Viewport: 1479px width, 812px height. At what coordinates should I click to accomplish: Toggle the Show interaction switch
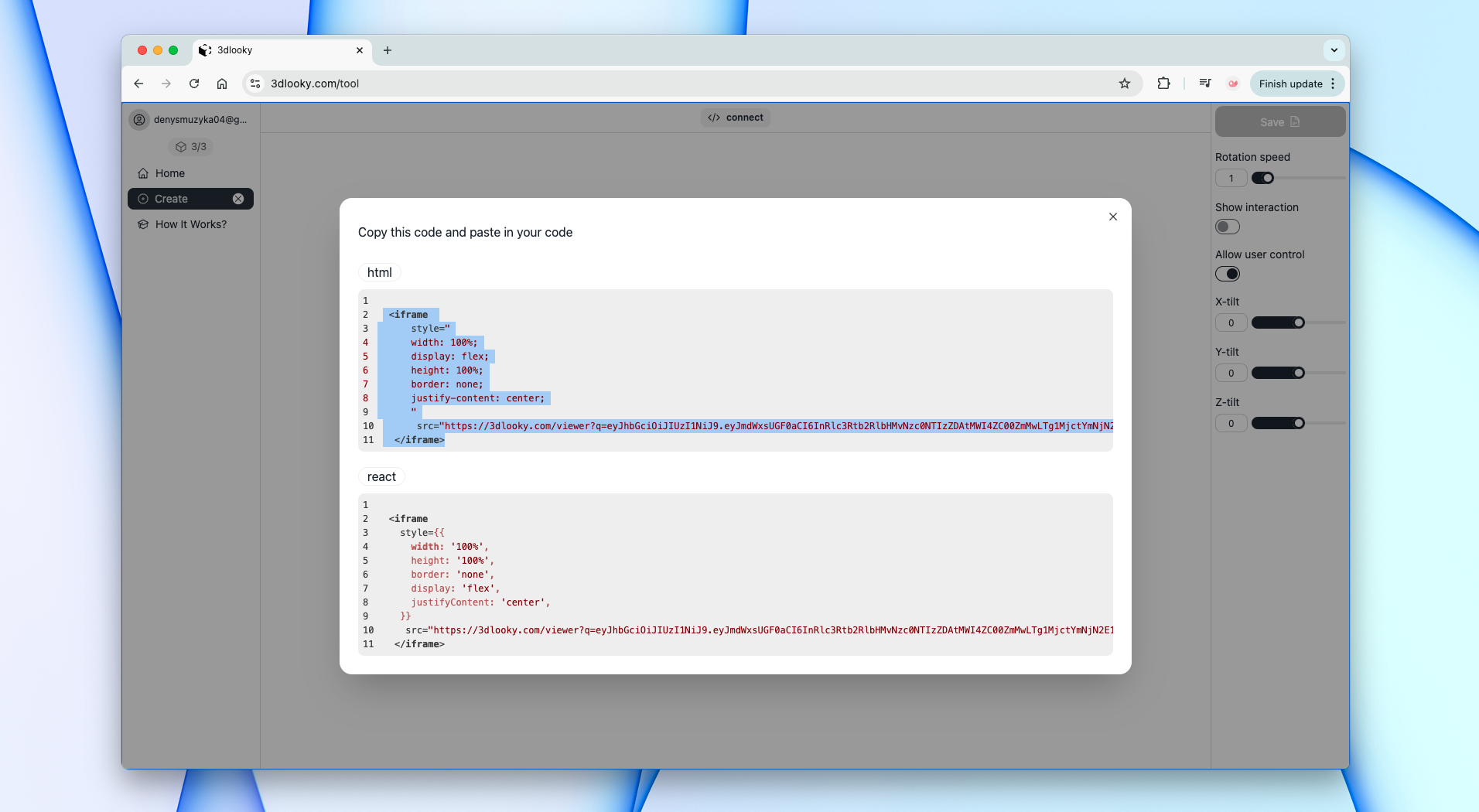click(1228, 227)
